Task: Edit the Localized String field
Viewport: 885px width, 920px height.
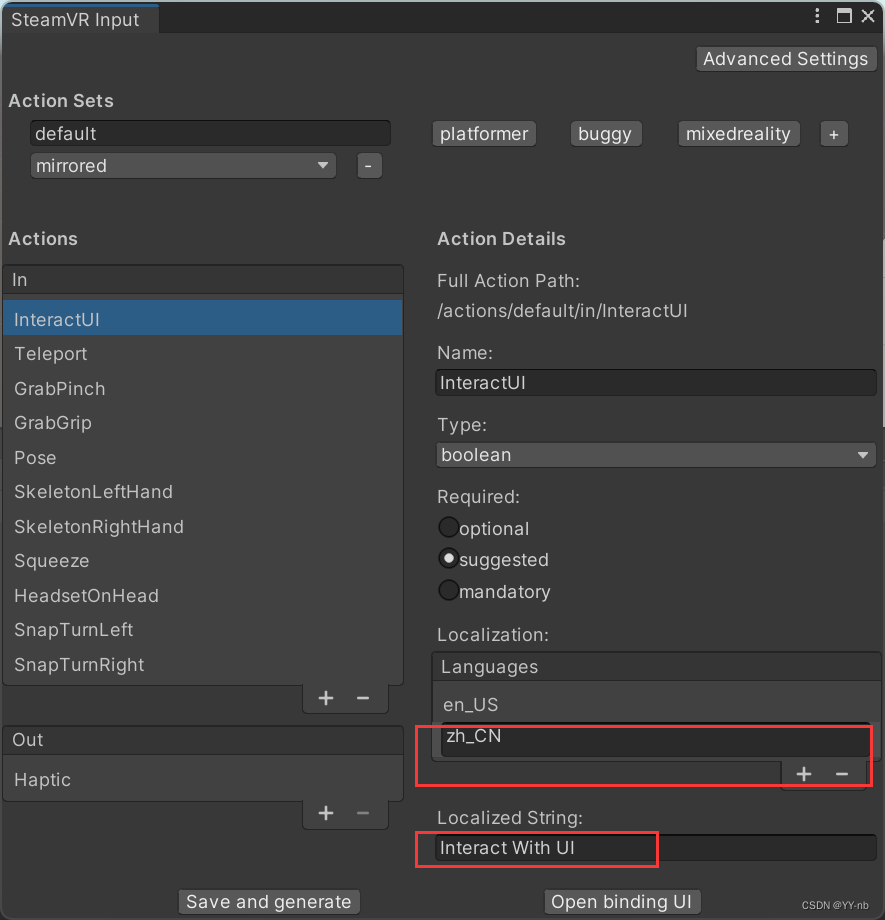Action: point(656,848)
